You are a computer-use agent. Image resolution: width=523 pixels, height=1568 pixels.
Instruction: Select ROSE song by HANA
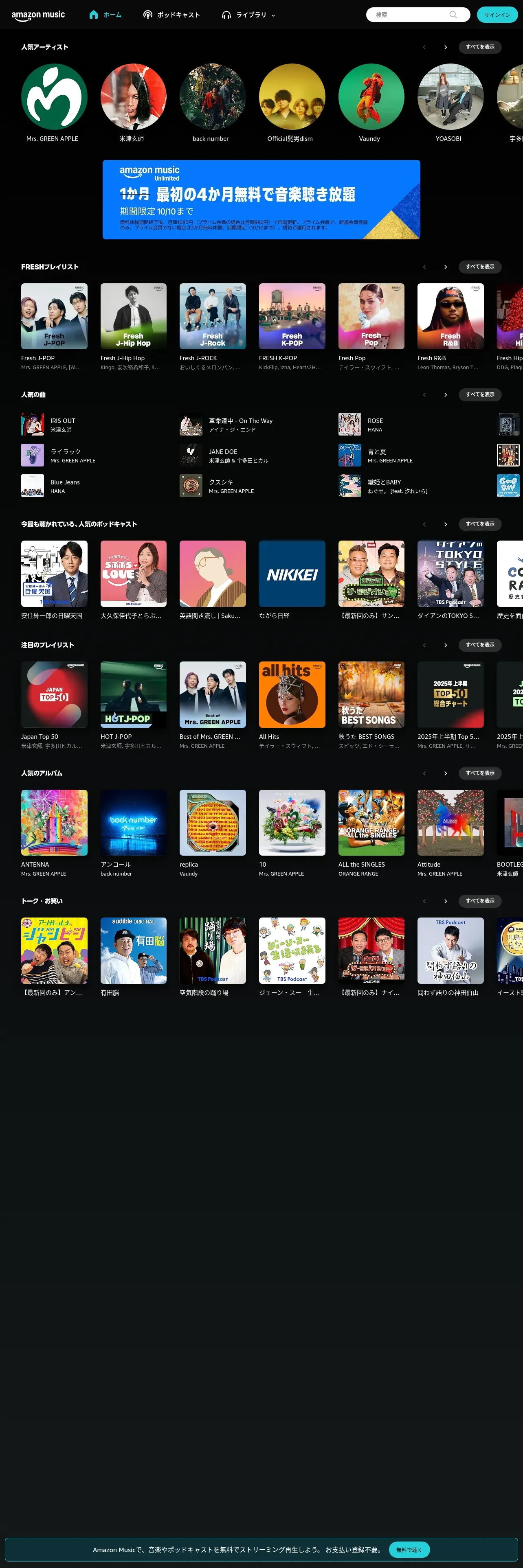pos(411,424)
